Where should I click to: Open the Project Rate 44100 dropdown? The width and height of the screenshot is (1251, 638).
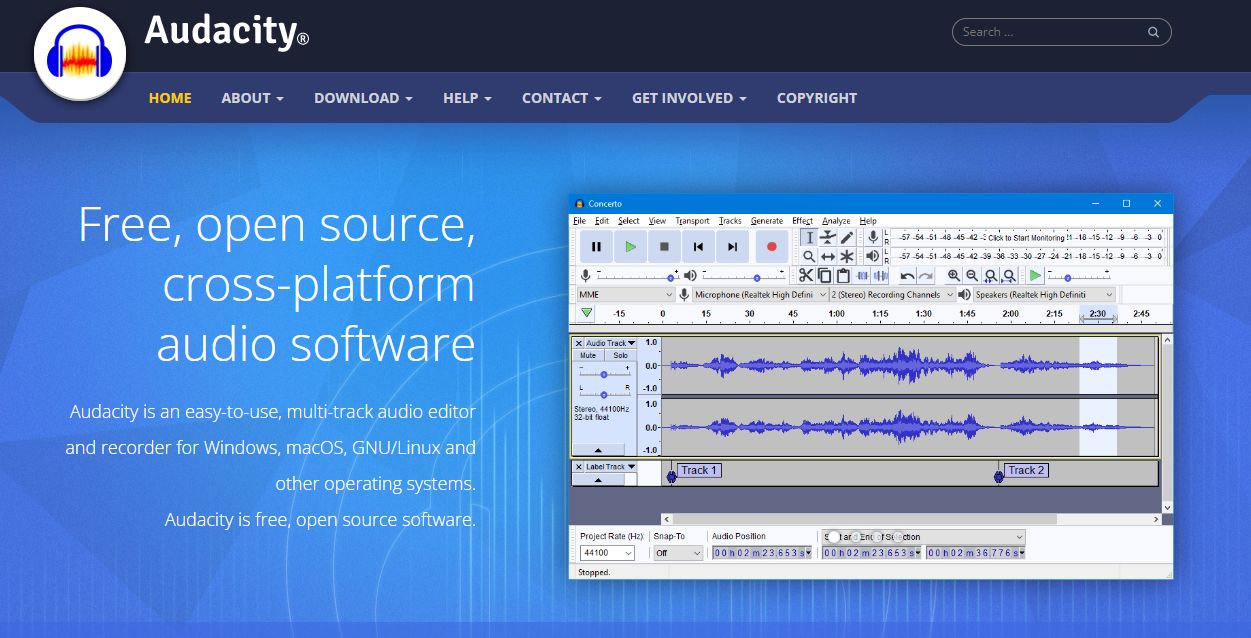pyautogui.click(x=608, y=553)
